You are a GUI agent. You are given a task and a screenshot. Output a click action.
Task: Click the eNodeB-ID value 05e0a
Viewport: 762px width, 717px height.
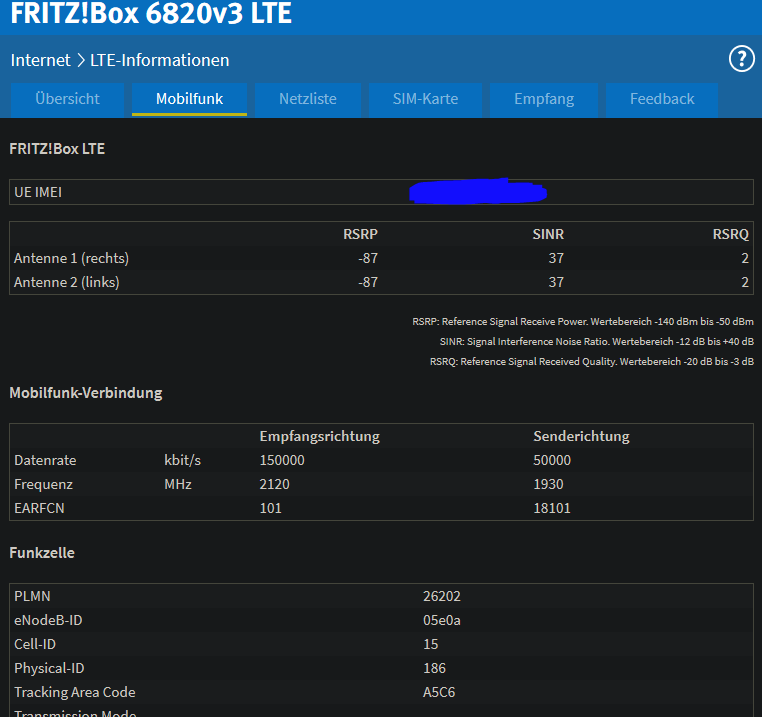(x=441, y=620)
